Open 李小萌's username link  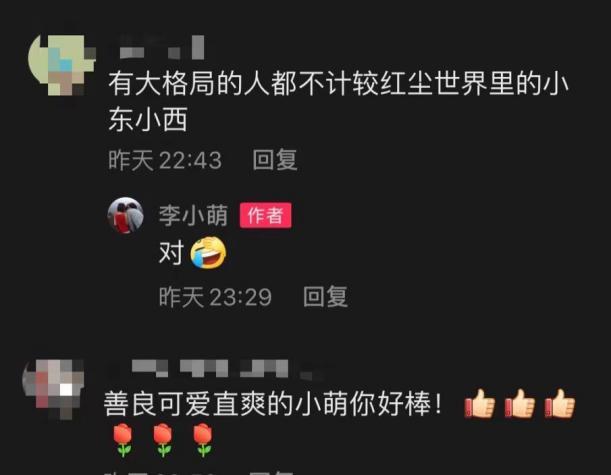193,215
